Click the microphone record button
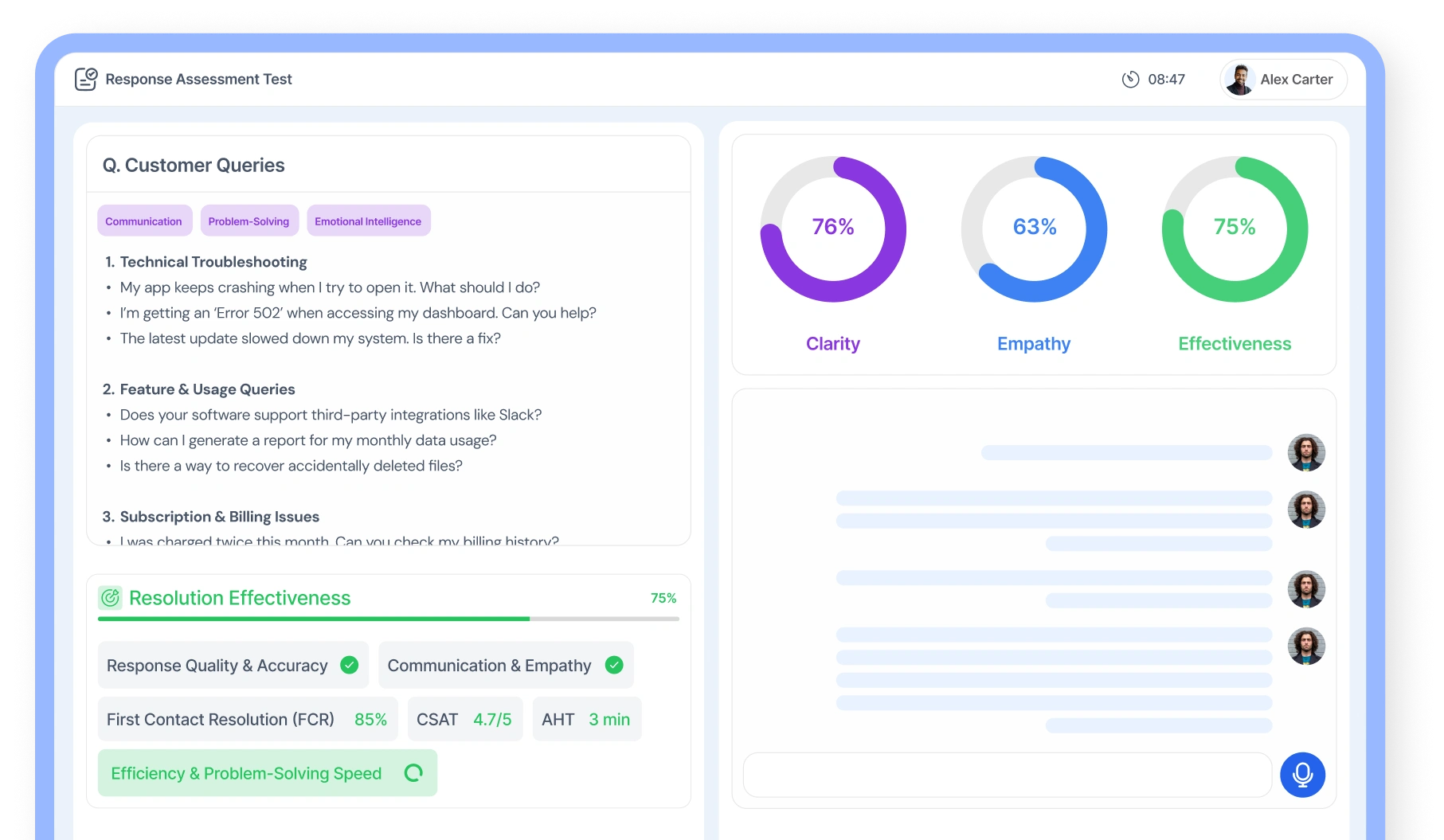The height and width of the screenshot is (840, 1444). (x=1302, y=775)
